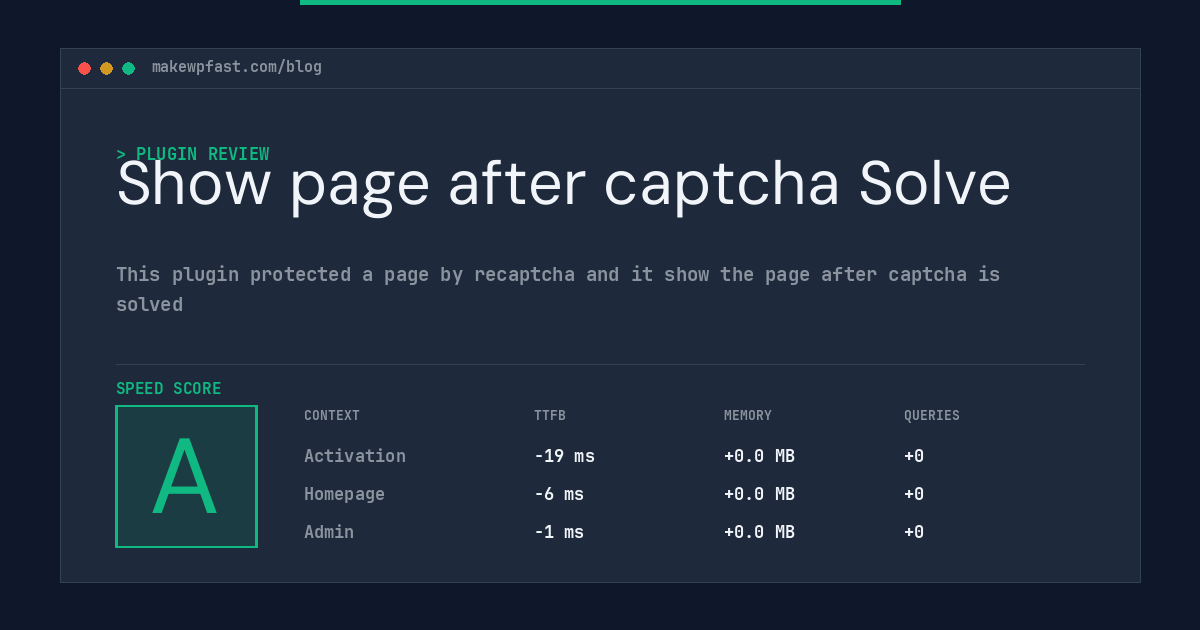Click the Admin row queries value
The height and width of the screenshot is (630, 1200).
tap(914, 532)
